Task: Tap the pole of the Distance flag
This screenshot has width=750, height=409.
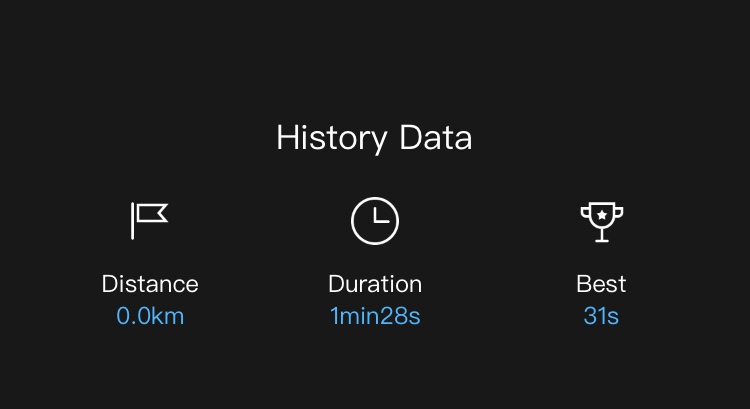Action: tap(132, 221)
